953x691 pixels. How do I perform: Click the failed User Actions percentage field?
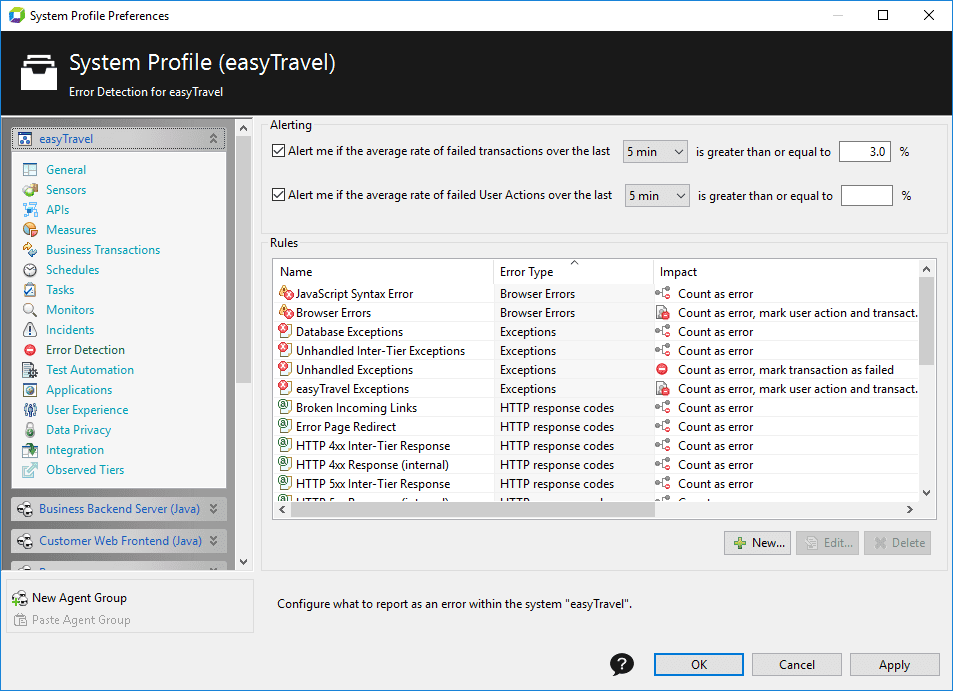pos(866,196)
